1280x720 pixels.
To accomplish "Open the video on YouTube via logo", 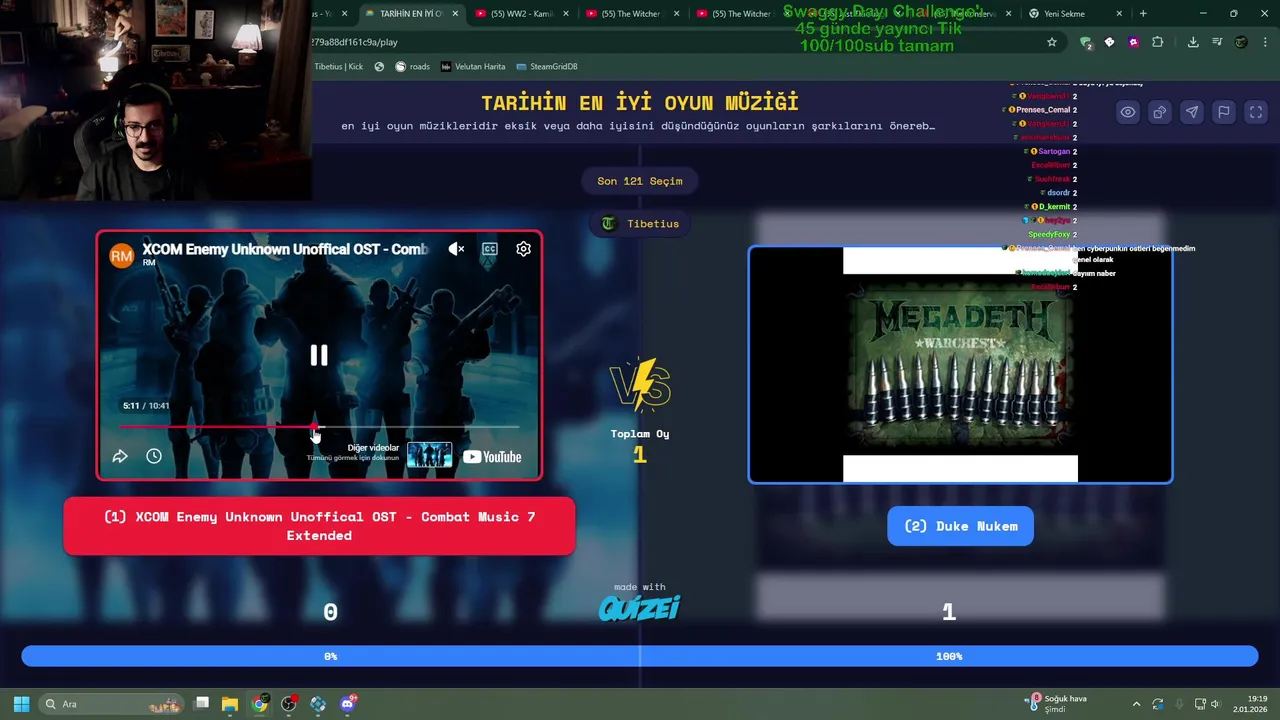I will click(492, 457).
